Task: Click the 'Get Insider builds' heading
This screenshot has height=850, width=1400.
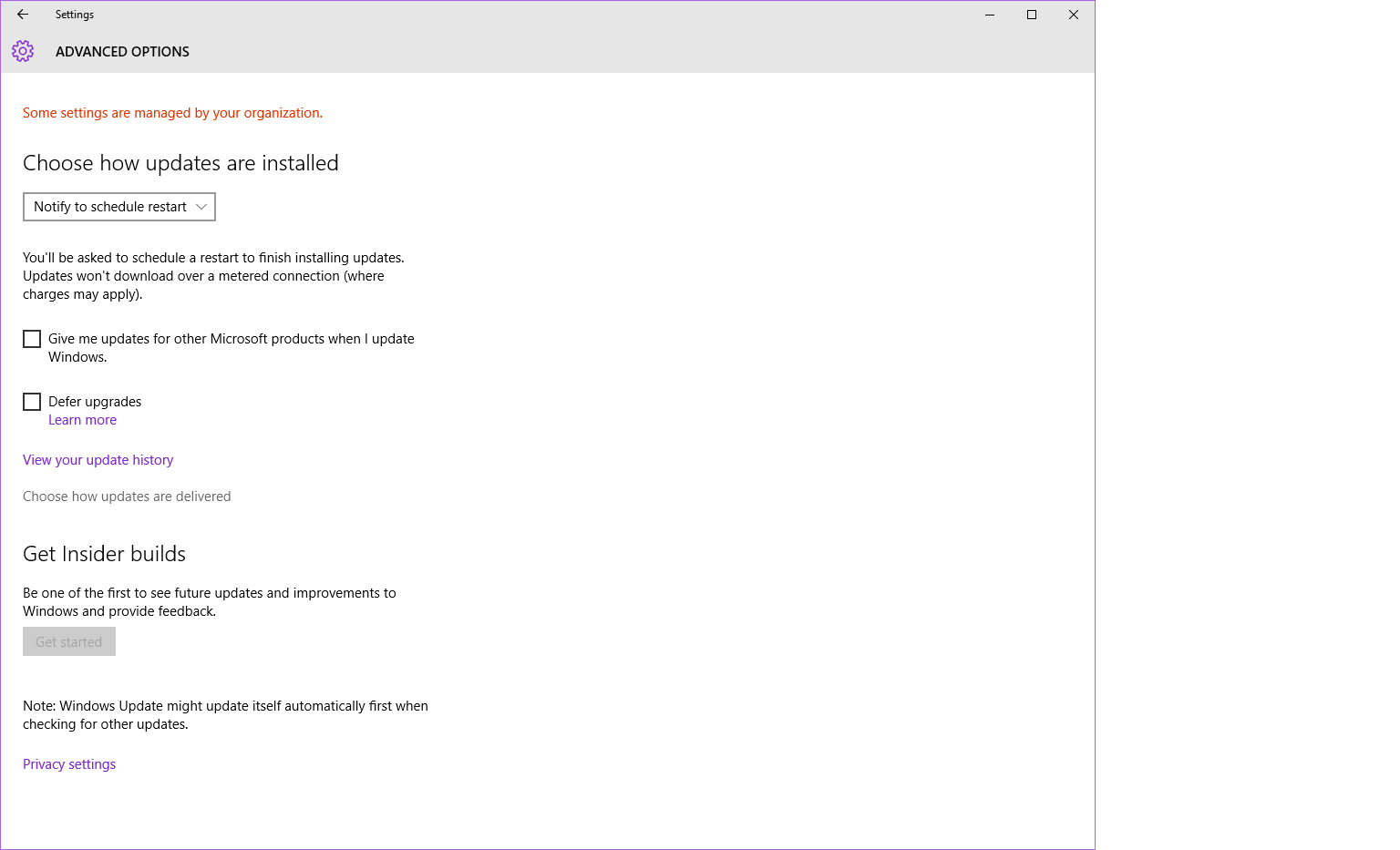Action: tap(104, 554)
